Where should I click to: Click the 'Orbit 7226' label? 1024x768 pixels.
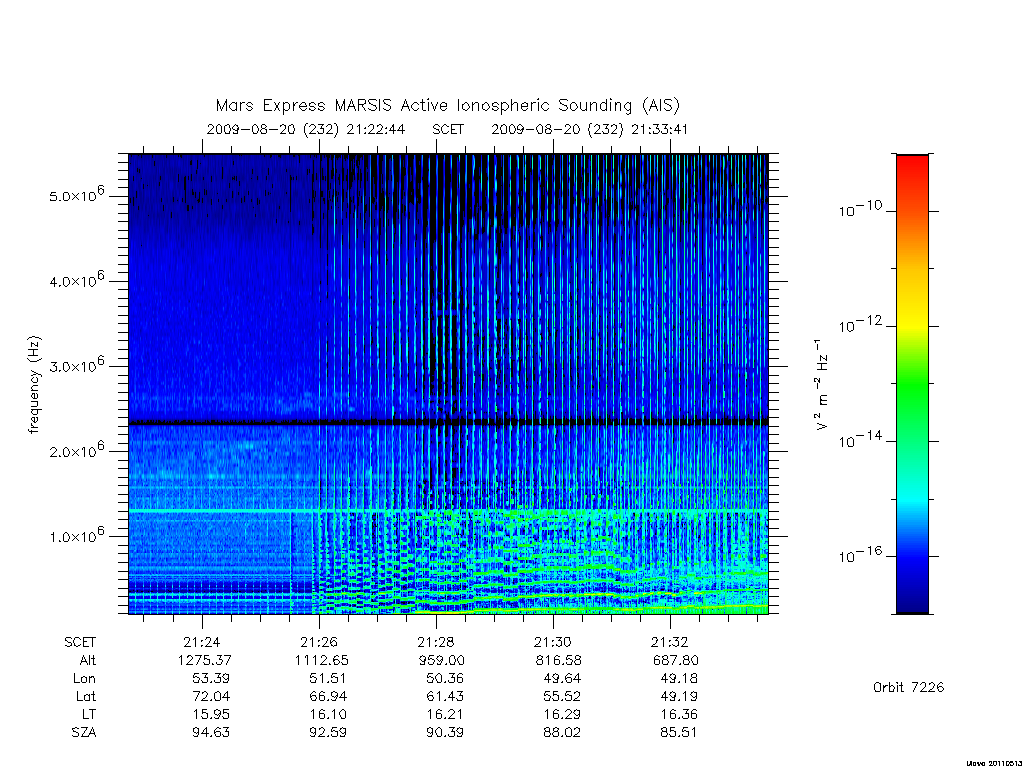pos(908,687)
